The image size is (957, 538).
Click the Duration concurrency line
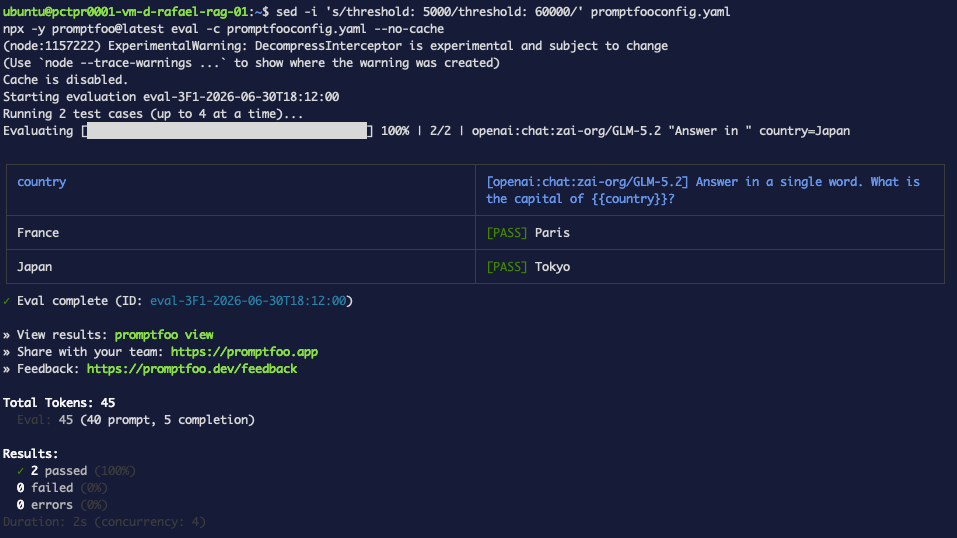[104, 522]
